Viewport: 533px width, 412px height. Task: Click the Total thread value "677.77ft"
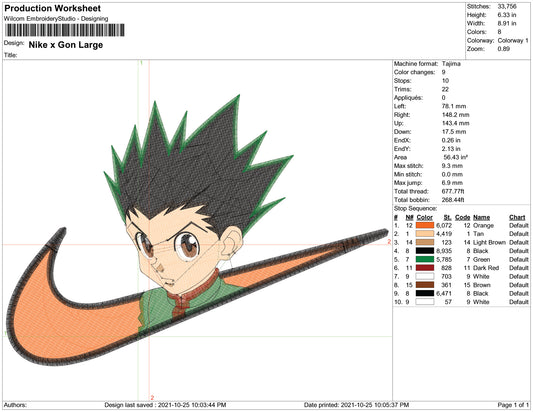(x=453, y=191)
